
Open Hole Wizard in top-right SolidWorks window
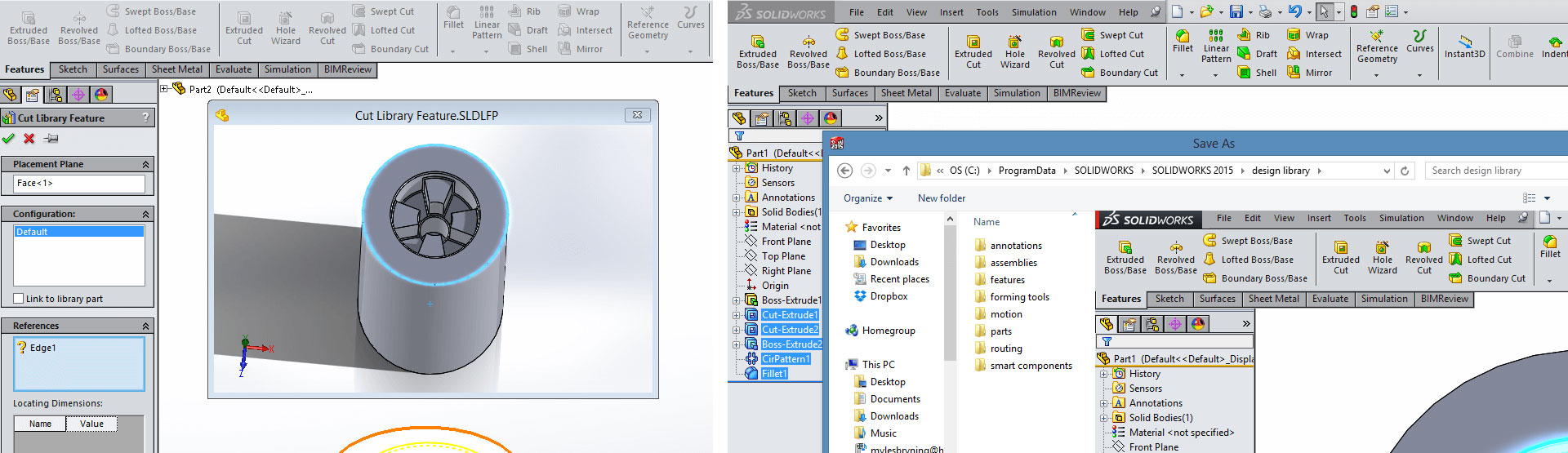(x=1015, y=51)
